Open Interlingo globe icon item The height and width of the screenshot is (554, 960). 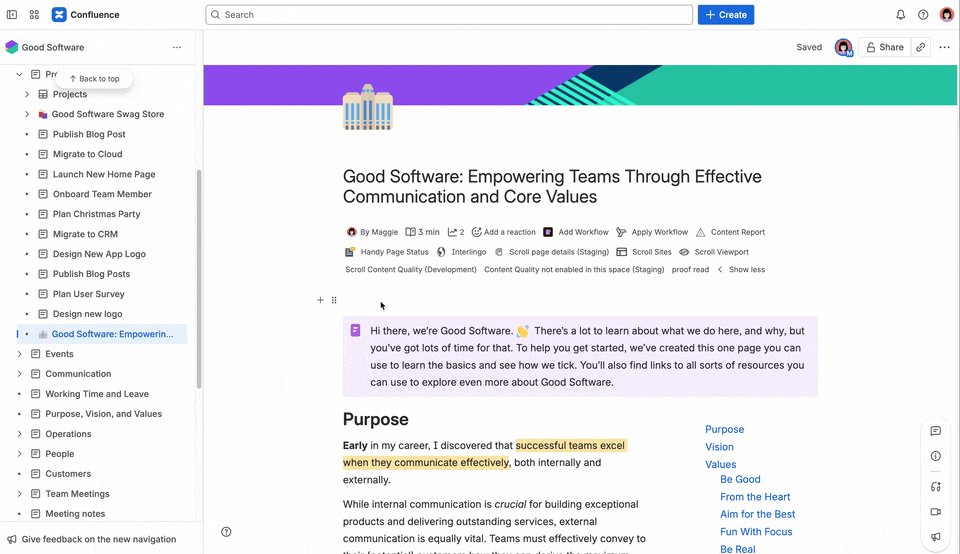click(x=461, y=252)
